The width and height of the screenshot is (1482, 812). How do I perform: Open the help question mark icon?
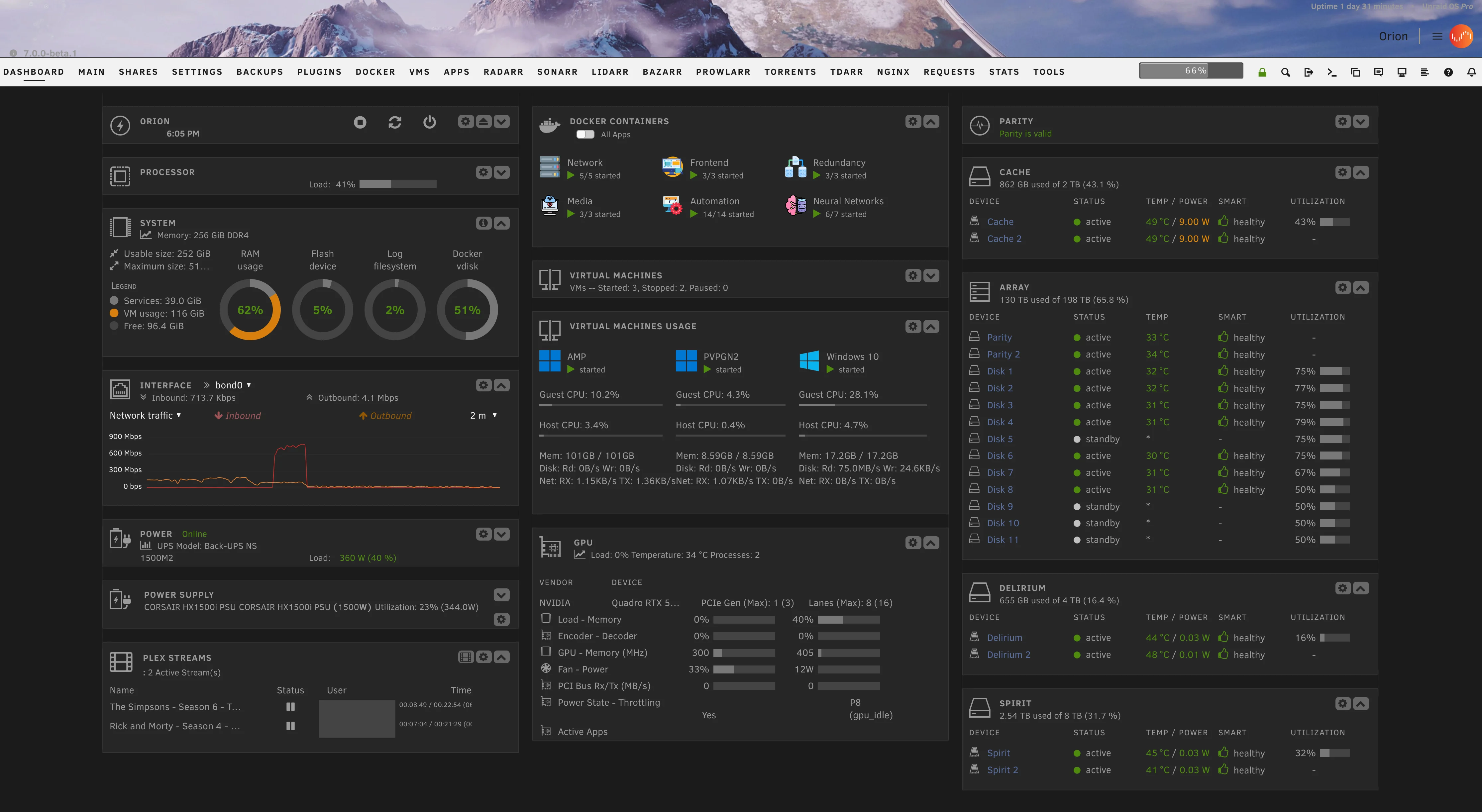tap(1448, 72)
